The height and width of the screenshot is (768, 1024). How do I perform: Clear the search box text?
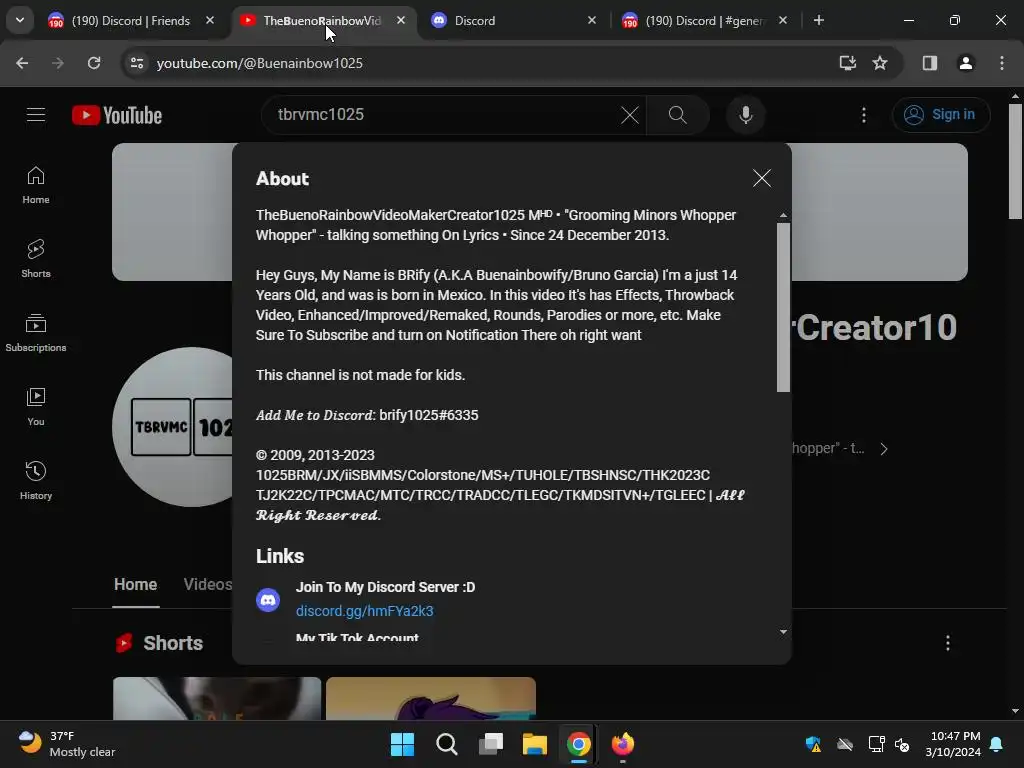point(630,115)
